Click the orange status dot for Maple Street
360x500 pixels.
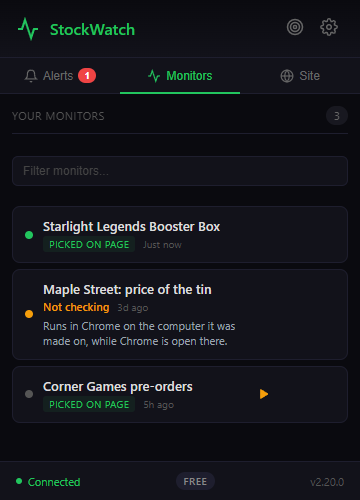click(29, 314)
